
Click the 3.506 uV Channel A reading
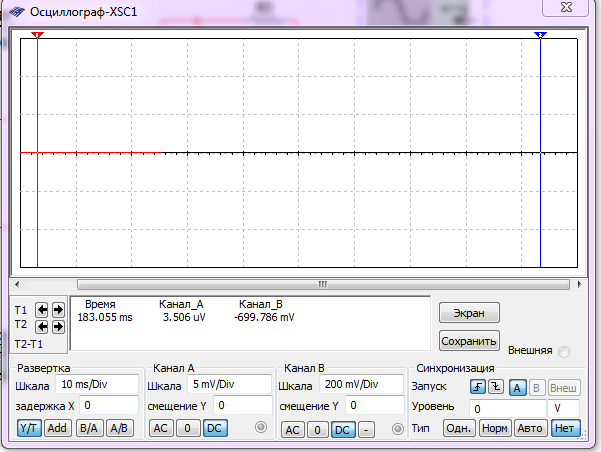tap(184, 317)
